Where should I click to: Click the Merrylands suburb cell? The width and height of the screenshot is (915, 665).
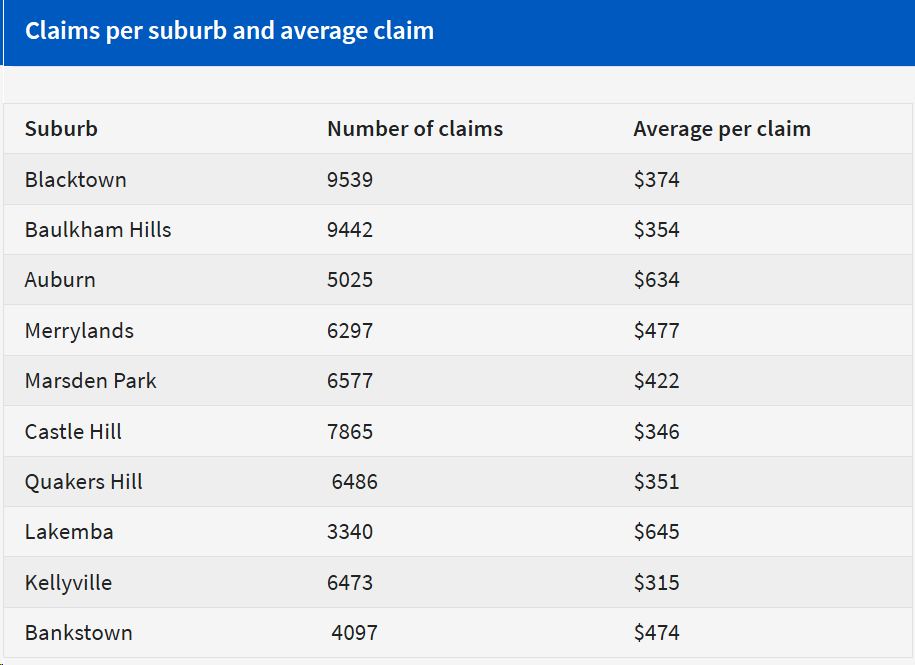(x=79, y=331)
